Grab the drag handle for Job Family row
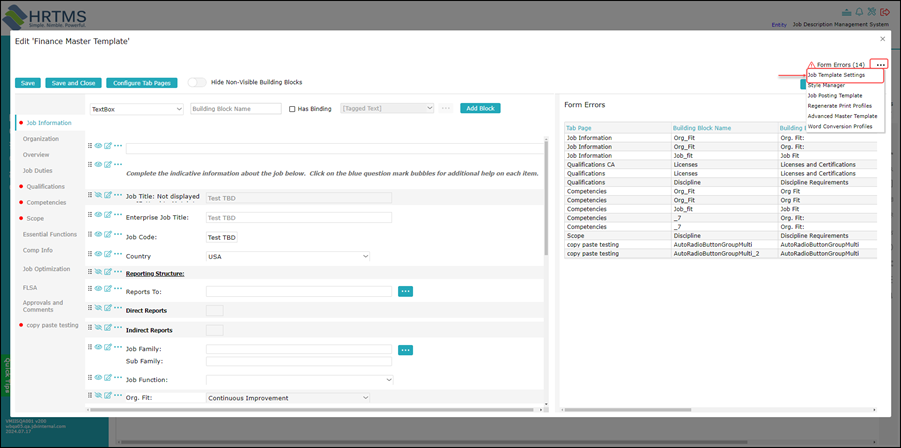Viewport: 901px width, 448px height. 90,346
